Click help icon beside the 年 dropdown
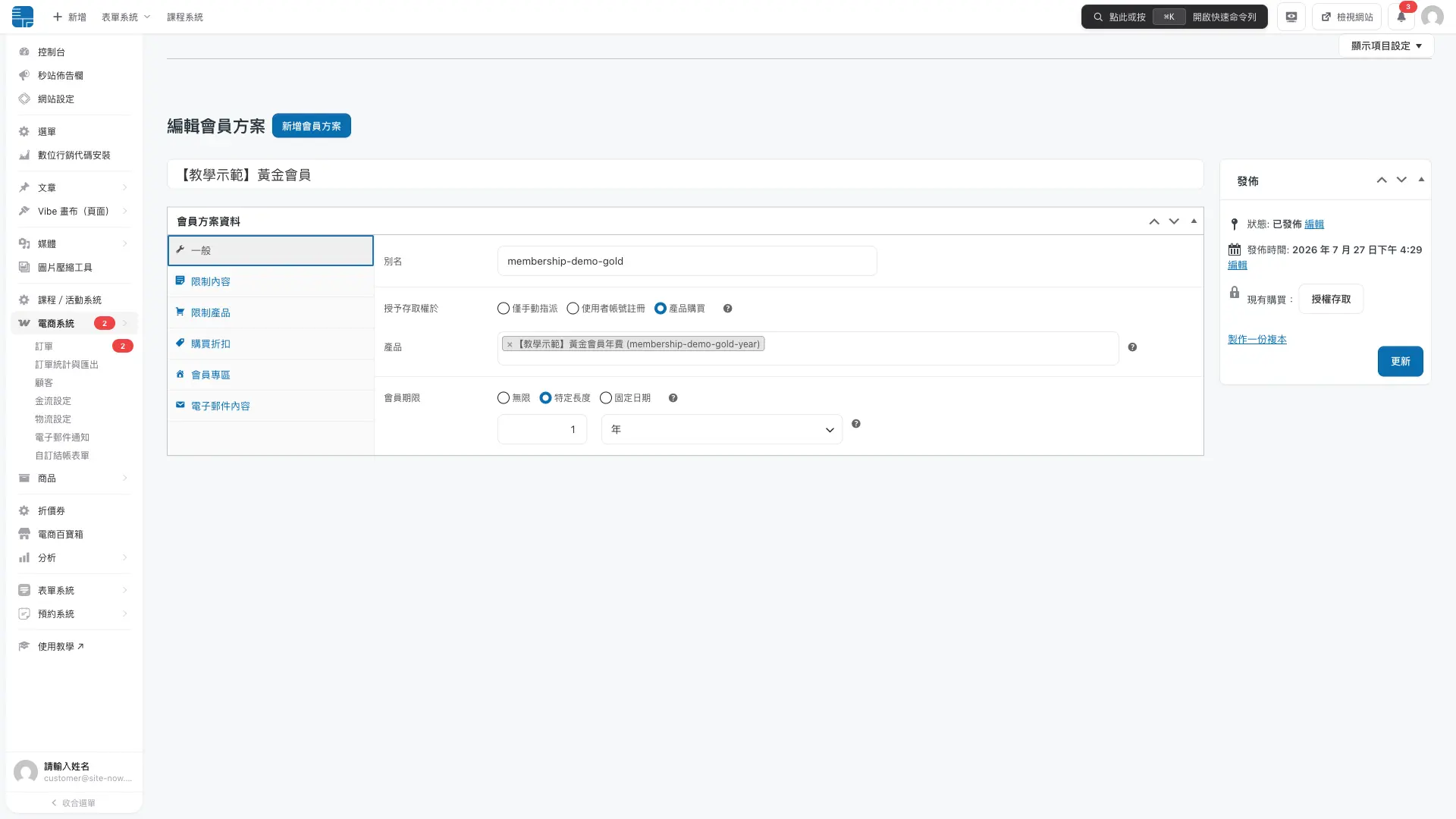 click(x=856, y=424)
